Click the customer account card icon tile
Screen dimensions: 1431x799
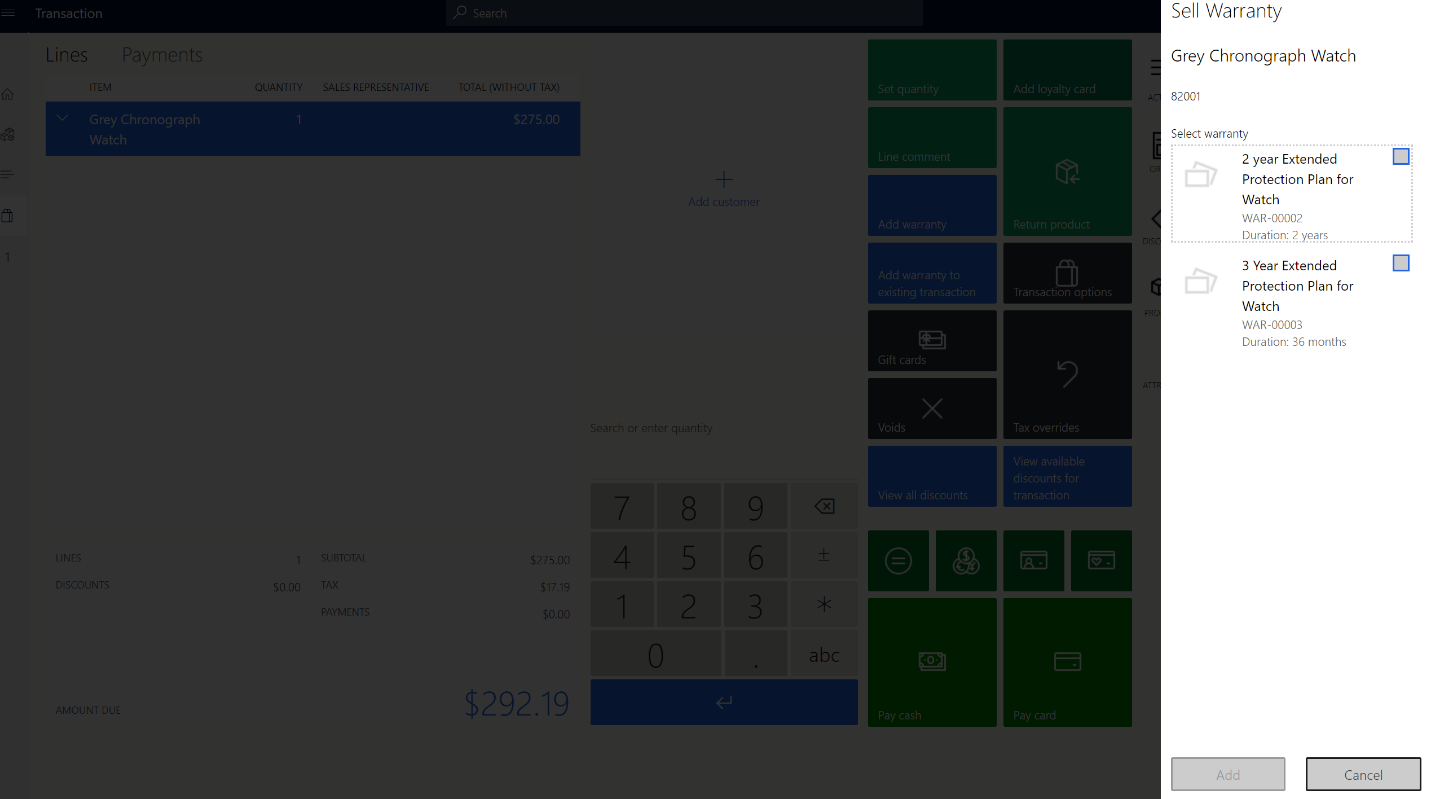click(x=1033, y=561)
